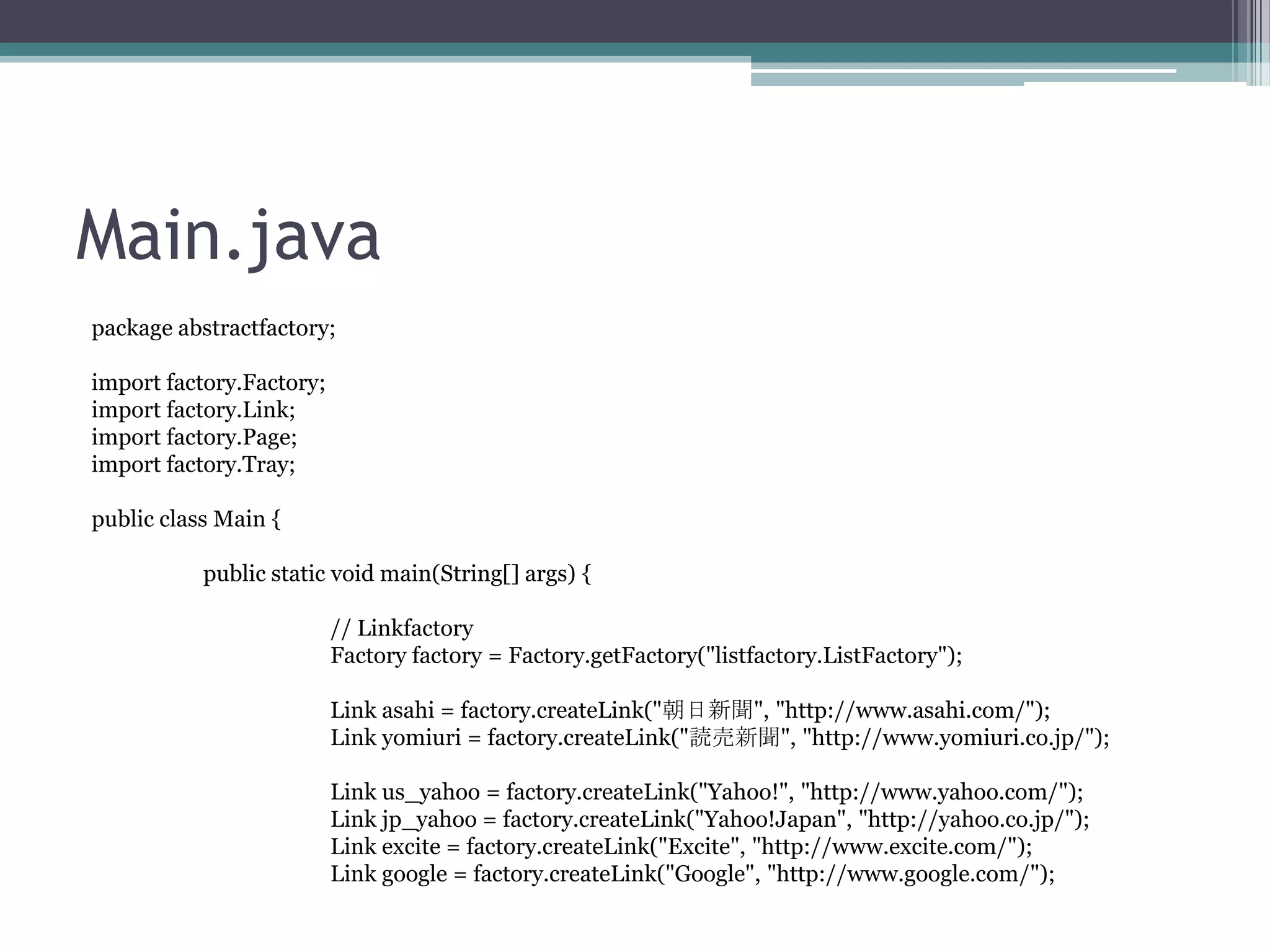Screen dimensions: 1270x952
Task: Select the "Link jp_yahoo" createLink line
Action: tap(710, 819)
